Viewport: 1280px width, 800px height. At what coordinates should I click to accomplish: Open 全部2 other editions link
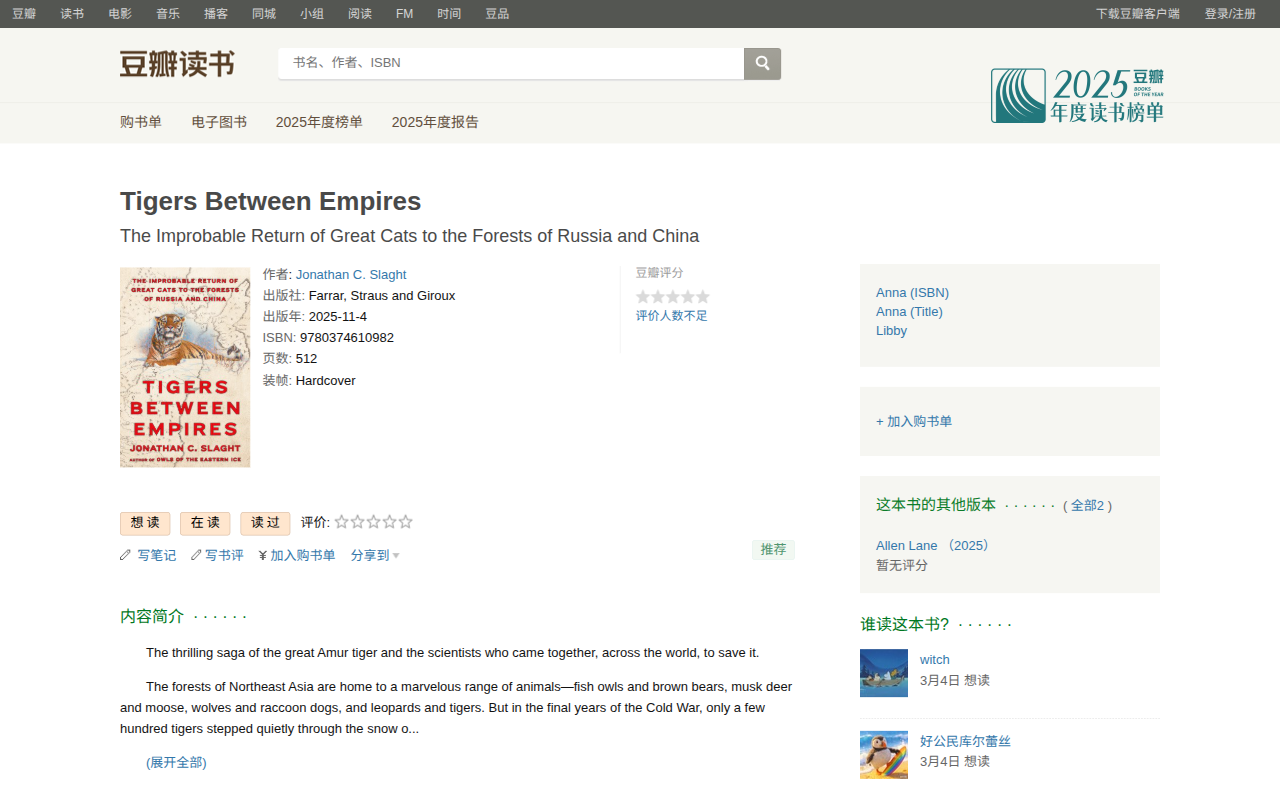point(1087,506)
